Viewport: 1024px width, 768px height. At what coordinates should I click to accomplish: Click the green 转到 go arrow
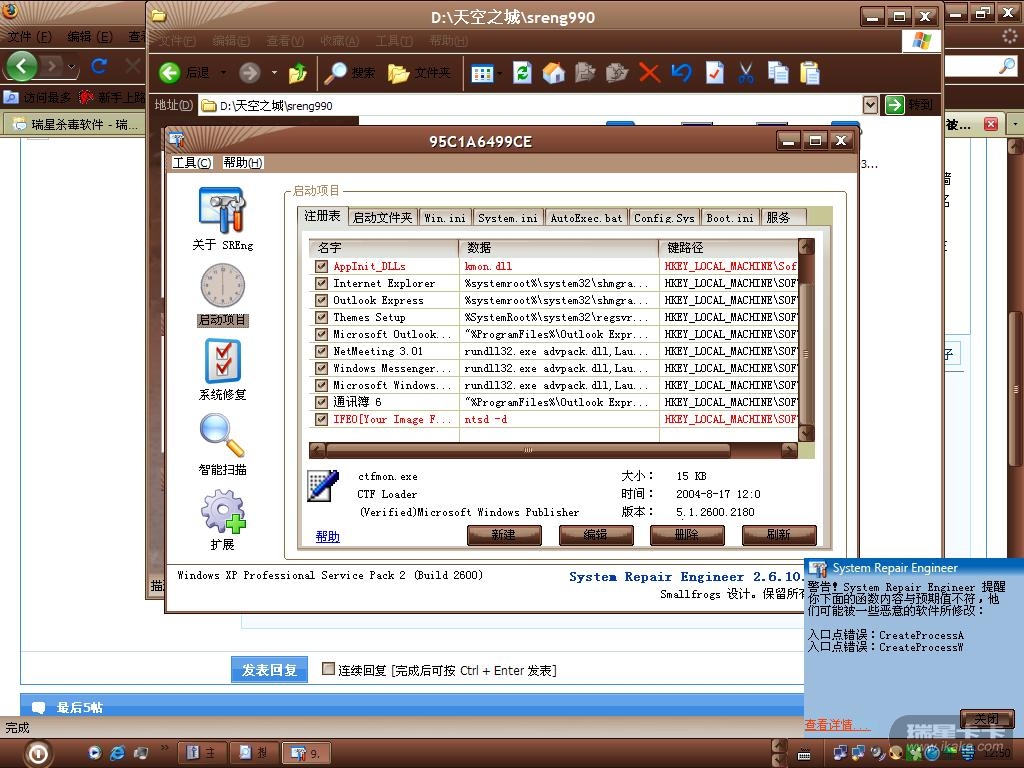(x=894, y=104)
